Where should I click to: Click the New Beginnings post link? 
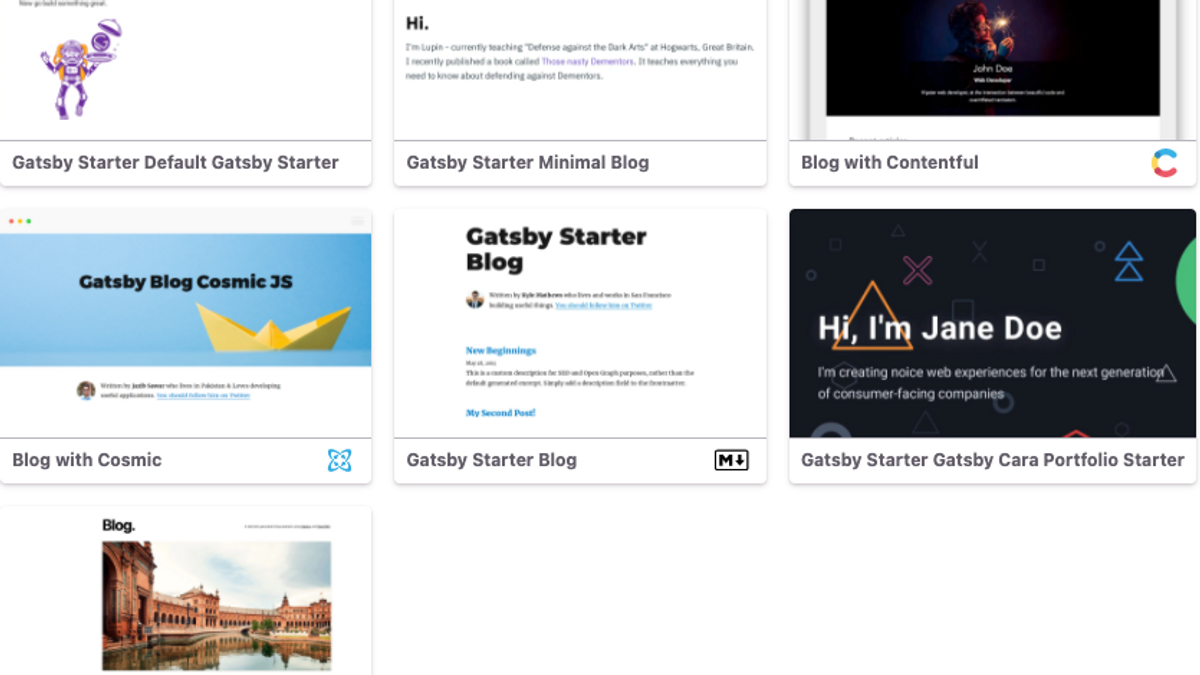501,350
